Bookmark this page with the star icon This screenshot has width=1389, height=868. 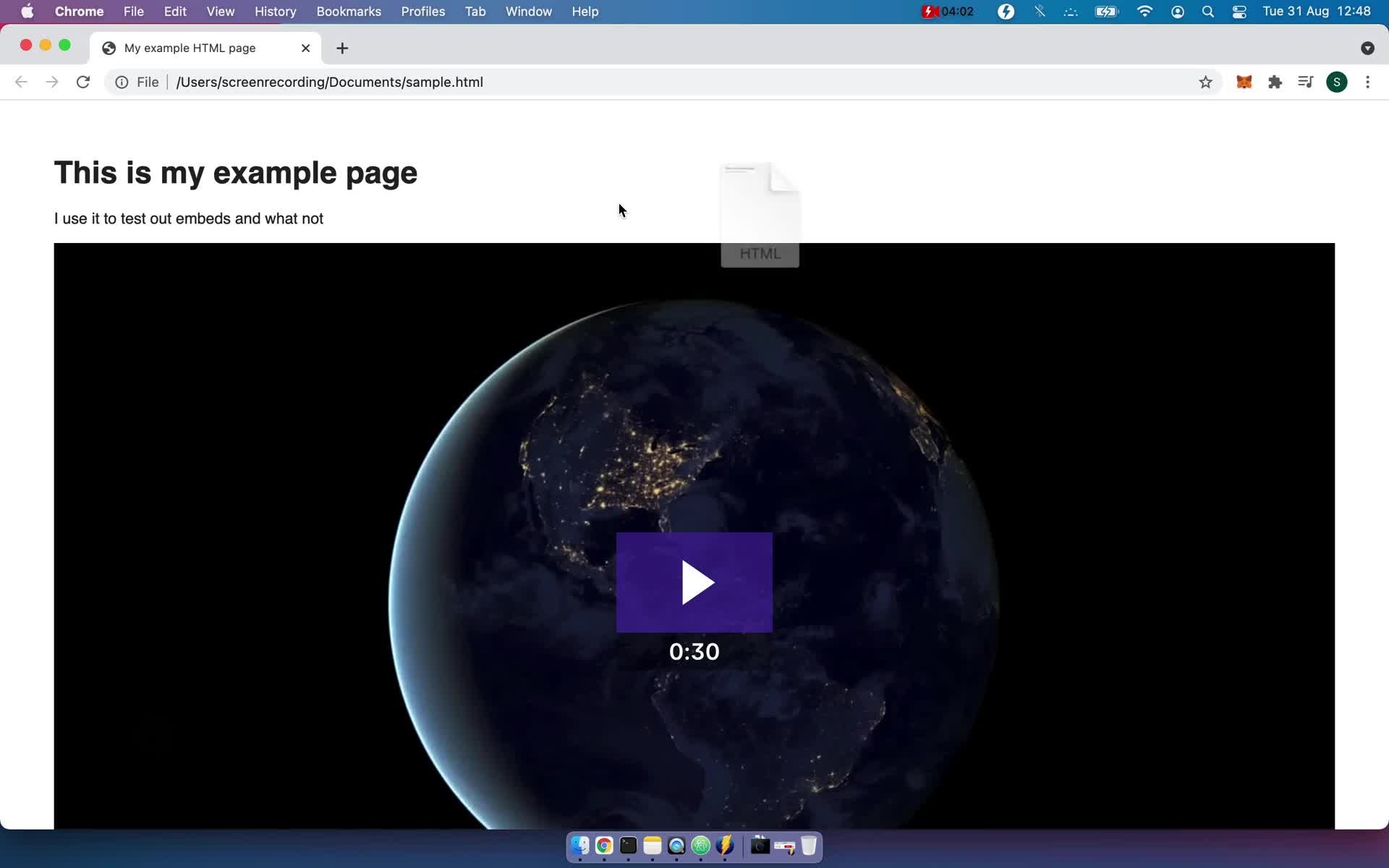coord(1205,82)
